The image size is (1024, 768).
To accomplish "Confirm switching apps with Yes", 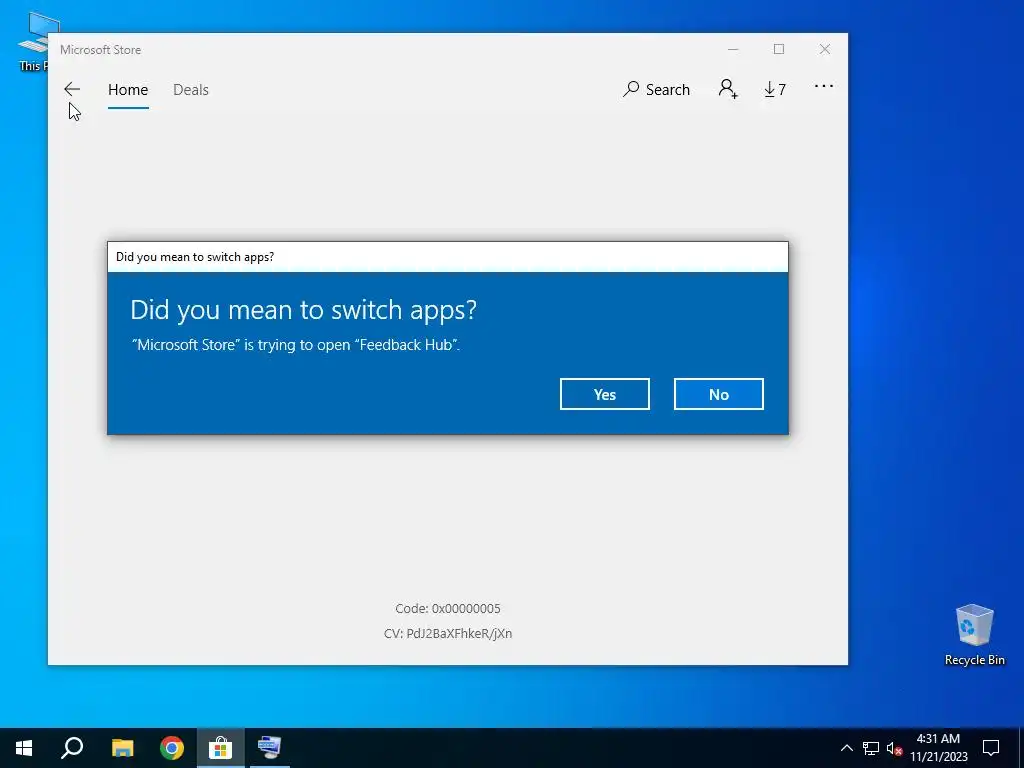I will click(x=605, y=394).
